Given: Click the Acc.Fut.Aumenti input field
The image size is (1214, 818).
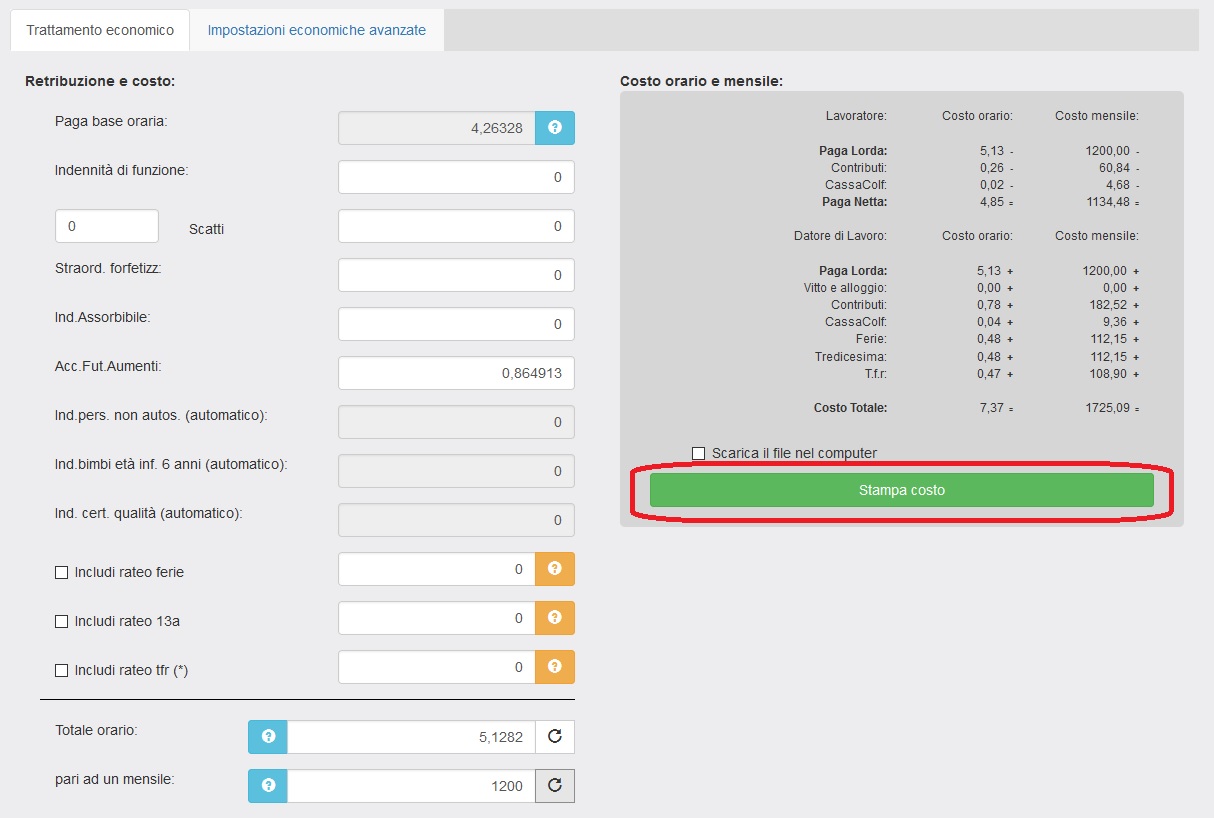Looking at the screenshot, I should coord(456,373).
